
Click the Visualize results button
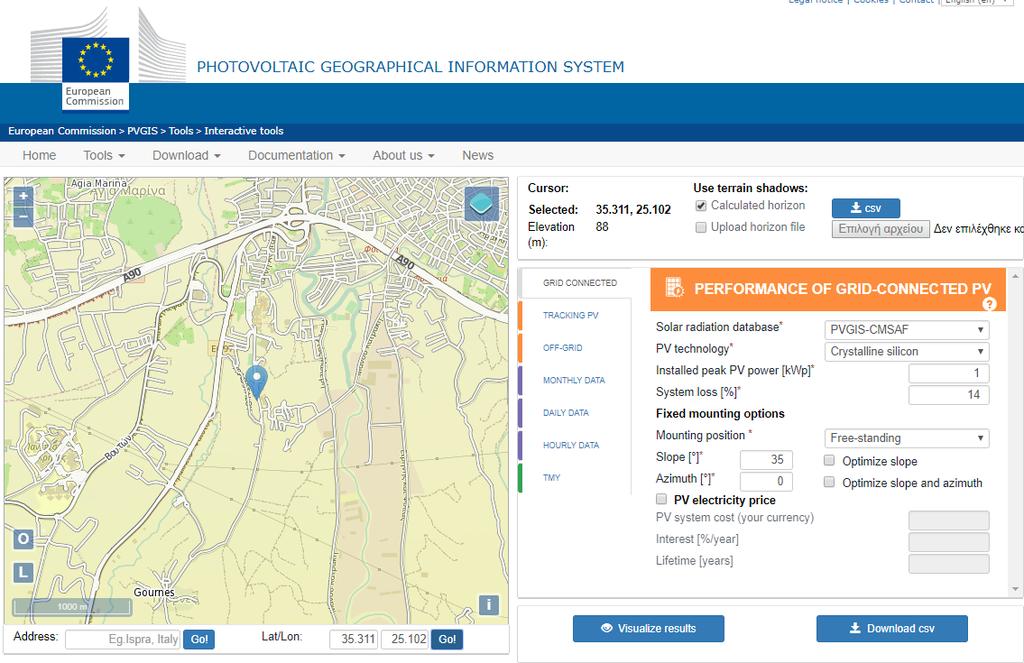648,628
